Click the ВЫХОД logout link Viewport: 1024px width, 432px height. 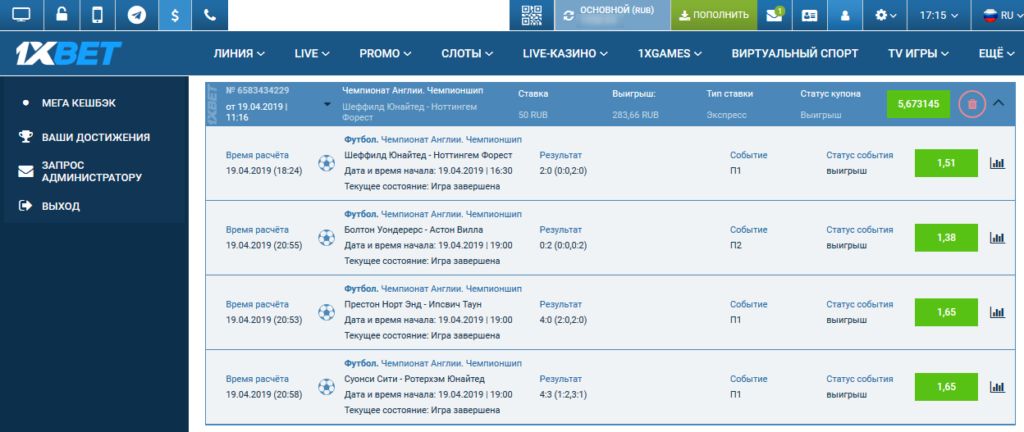tap(61, 206)
